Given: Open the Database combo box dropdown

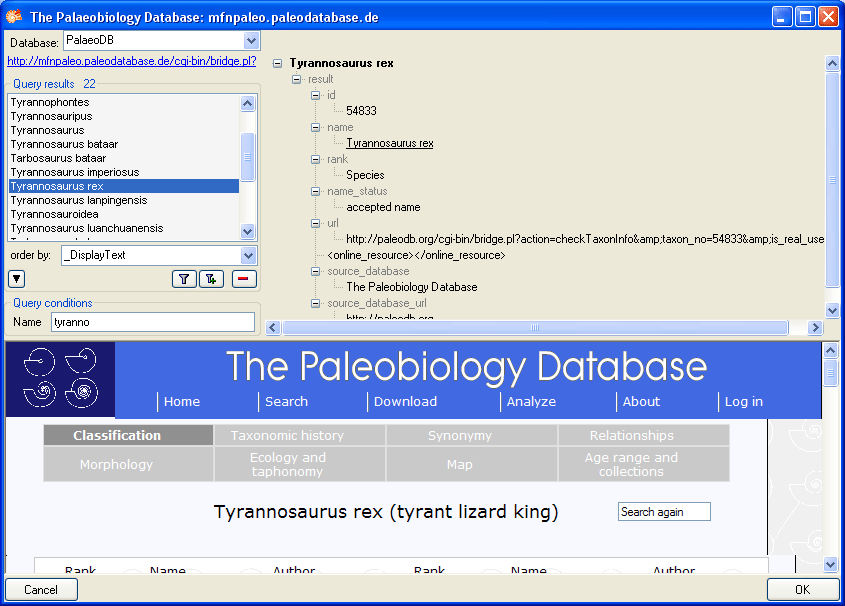Looking at the screenshot, I should [251, 40].
